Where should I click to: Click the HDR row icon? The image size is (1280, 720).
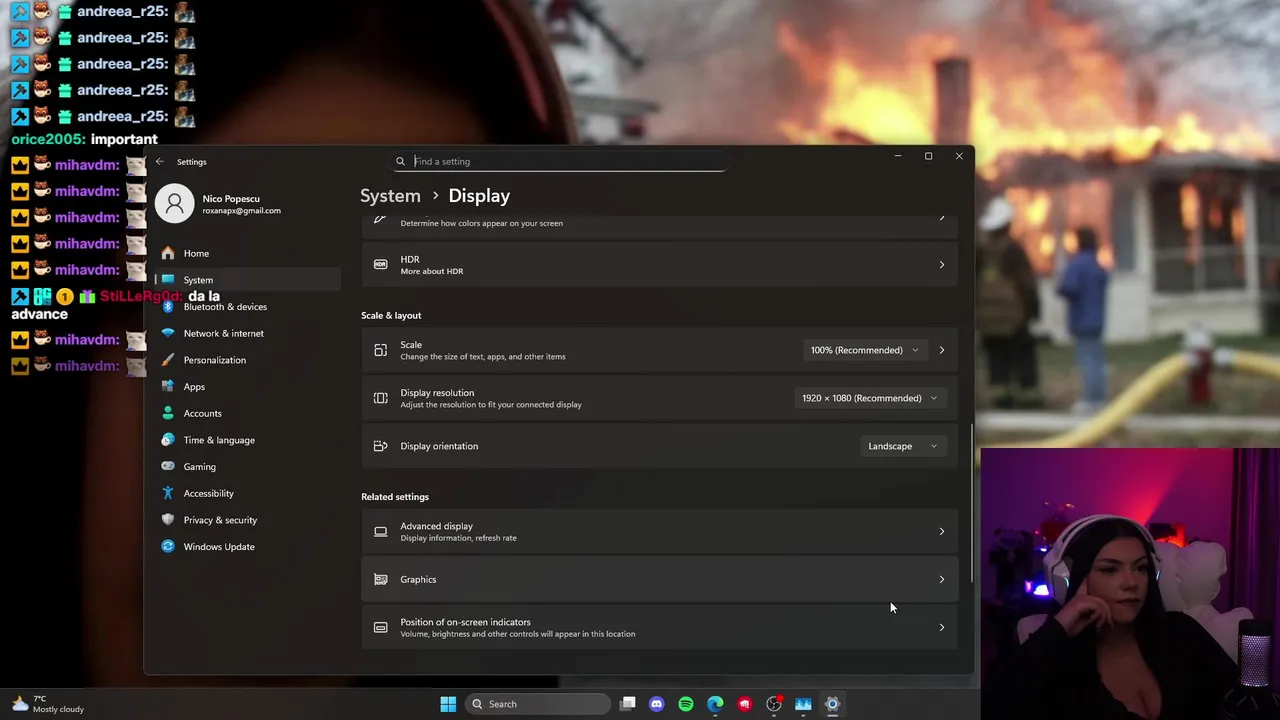click(x=380, y=265)
